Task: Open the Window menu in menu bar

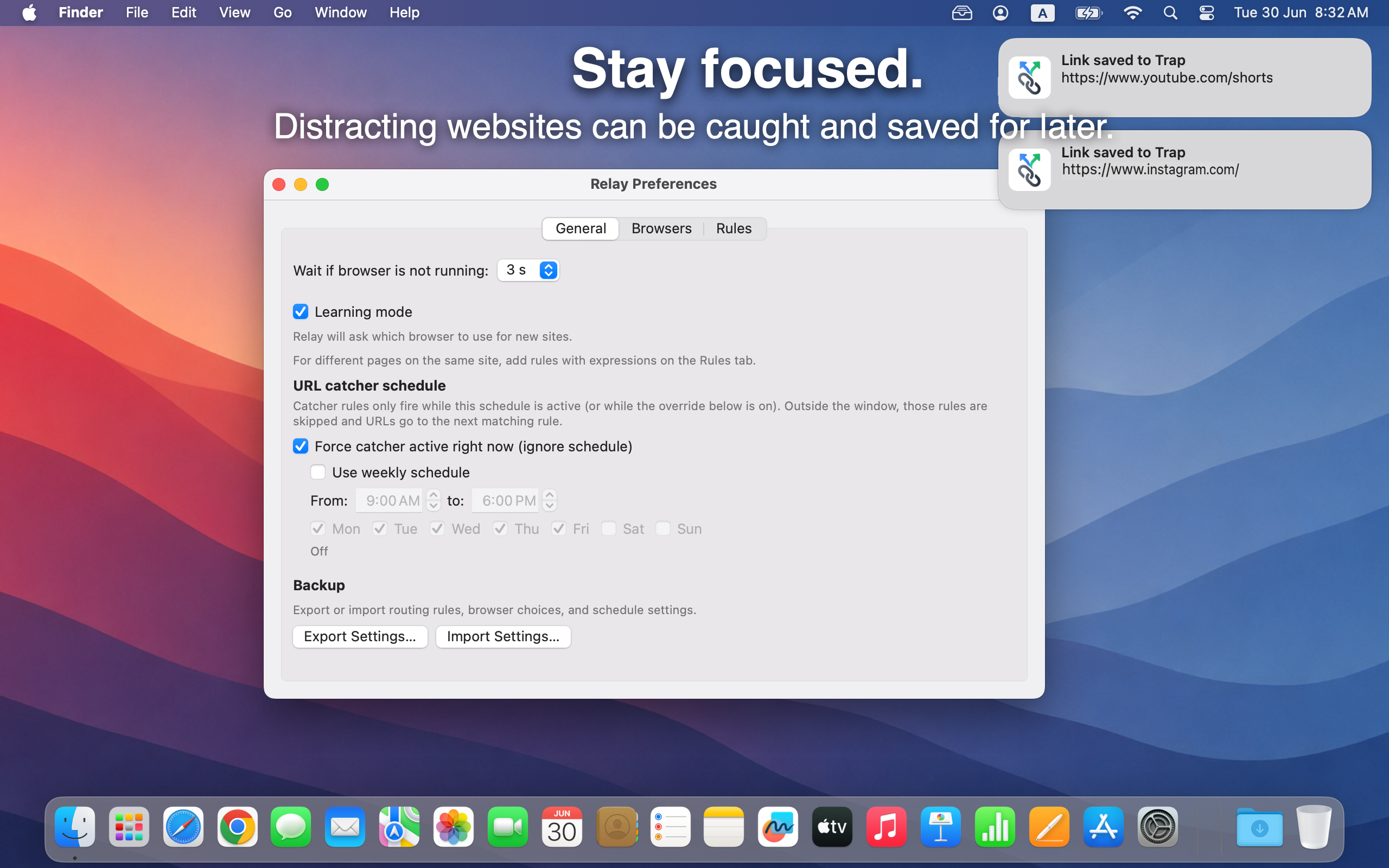Action: click(x=340, y=12)
